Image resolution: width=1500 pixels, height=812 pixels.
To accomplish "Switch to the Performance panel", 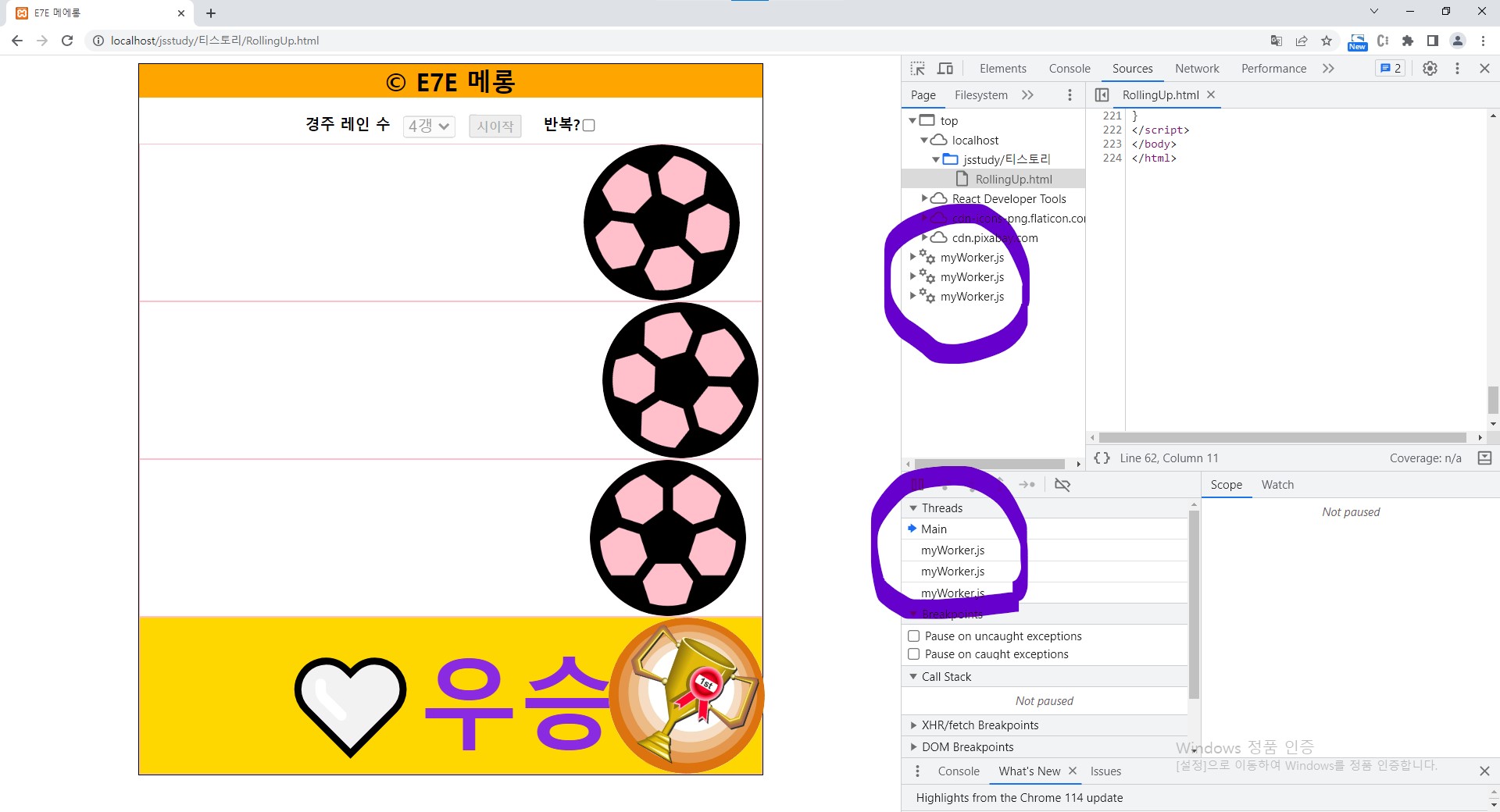I will click(1273, 69).
